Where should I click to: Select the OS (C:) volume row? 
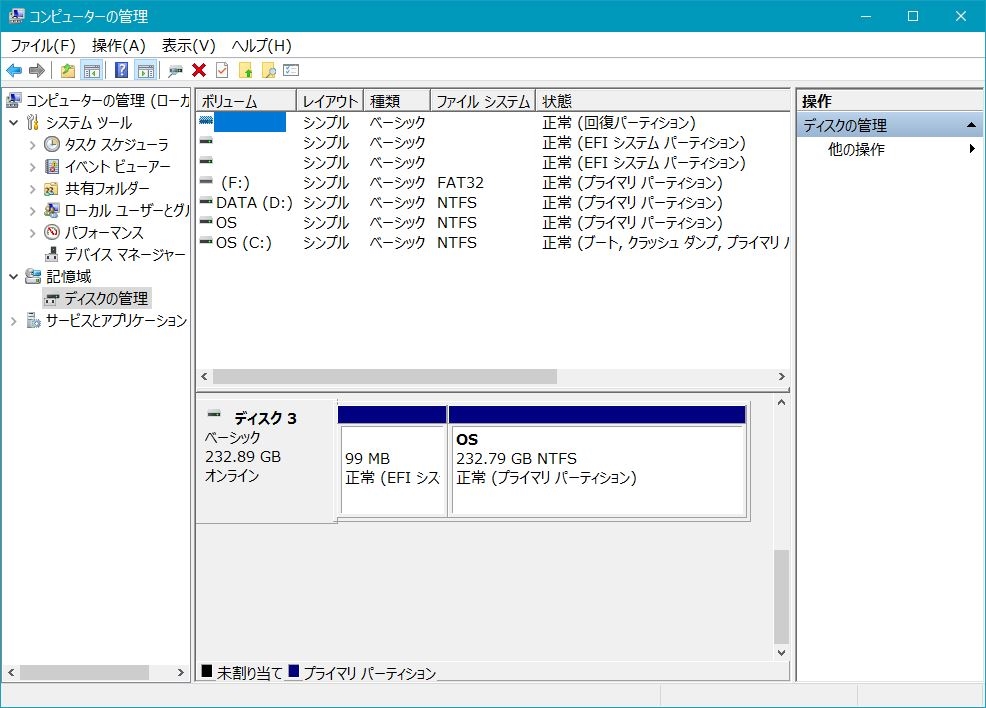point(494,243)
